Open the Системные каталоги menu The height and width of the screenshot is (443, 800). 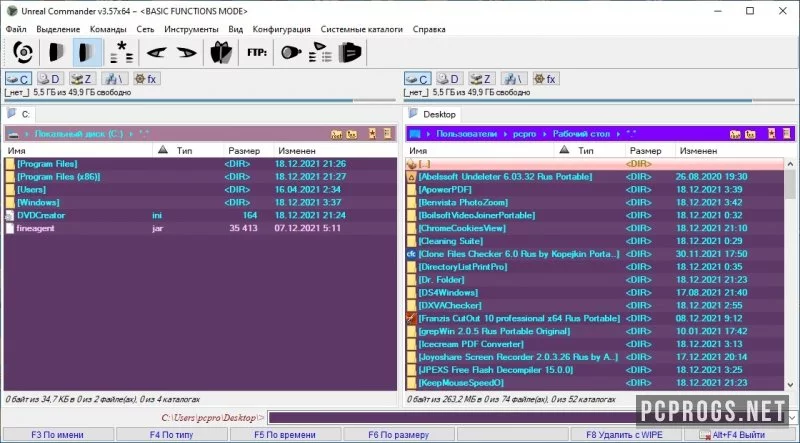coord(362,29)
